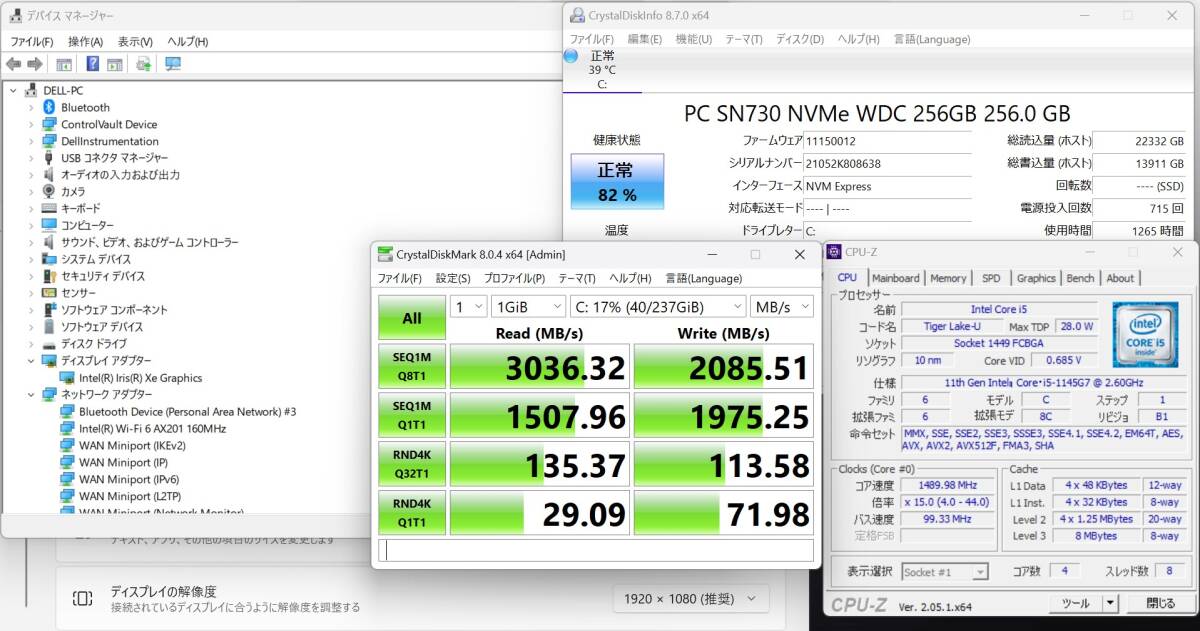Collapse the ディスプレイ アダプター category
This screenshot has height=631, width=1200.
(x=31, y=360)
